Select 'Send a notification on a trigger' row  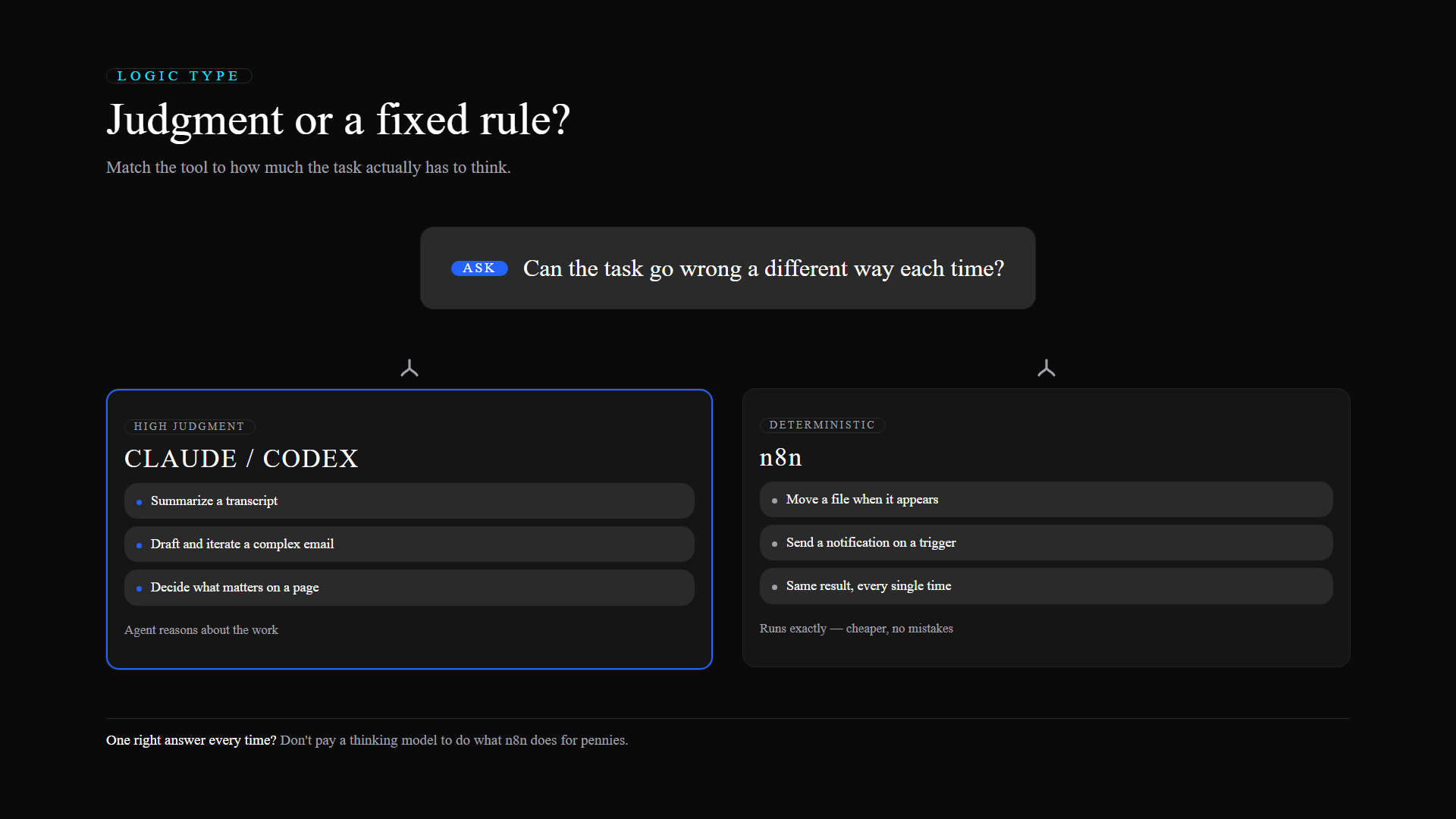tap(1046, 543)
